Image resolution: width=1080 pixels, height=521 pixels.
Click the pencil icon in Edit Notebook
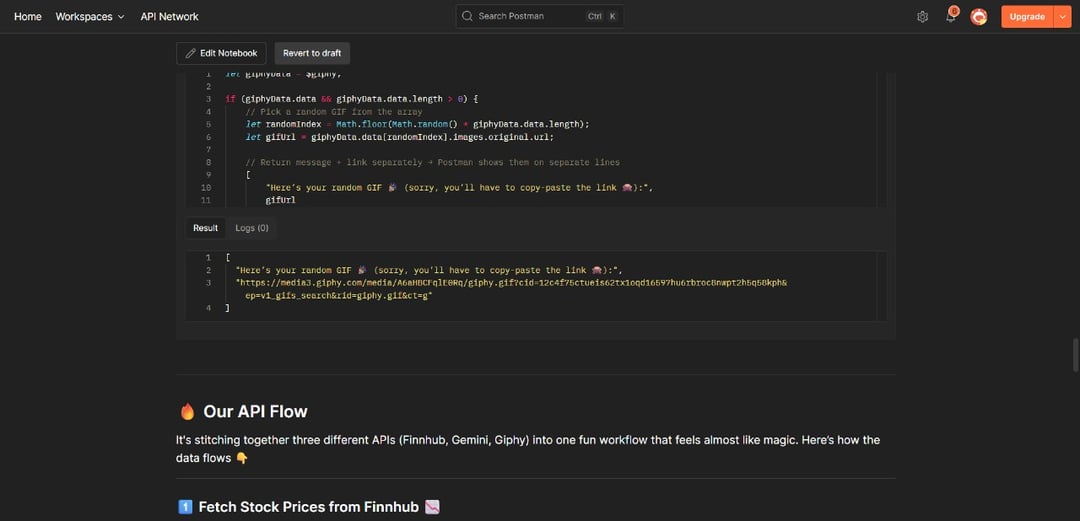tap(191, 53)
